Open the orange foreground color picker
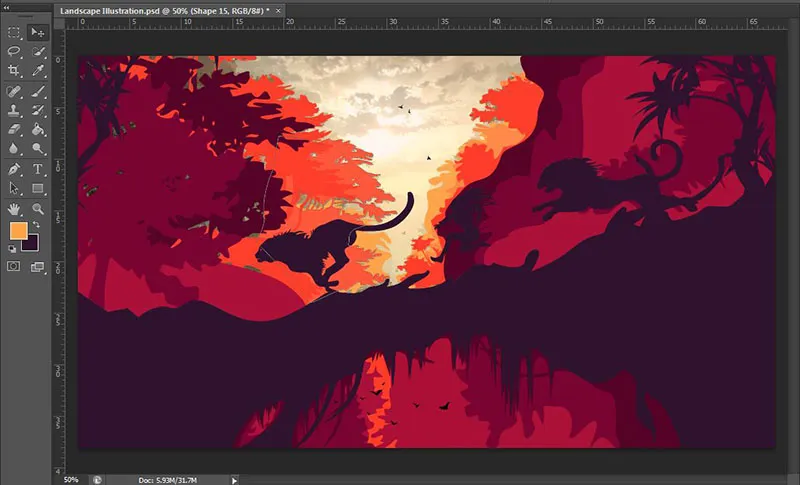This screenshot has width=800, height=485. click(x=18, y=231)
